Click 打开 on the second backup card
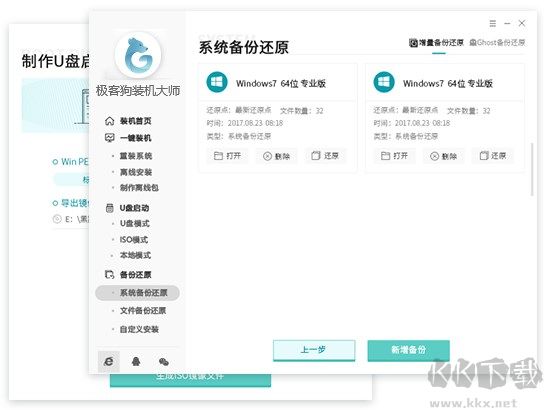The width and height of the screenshot is (544, 410). (x=394, y=156)
